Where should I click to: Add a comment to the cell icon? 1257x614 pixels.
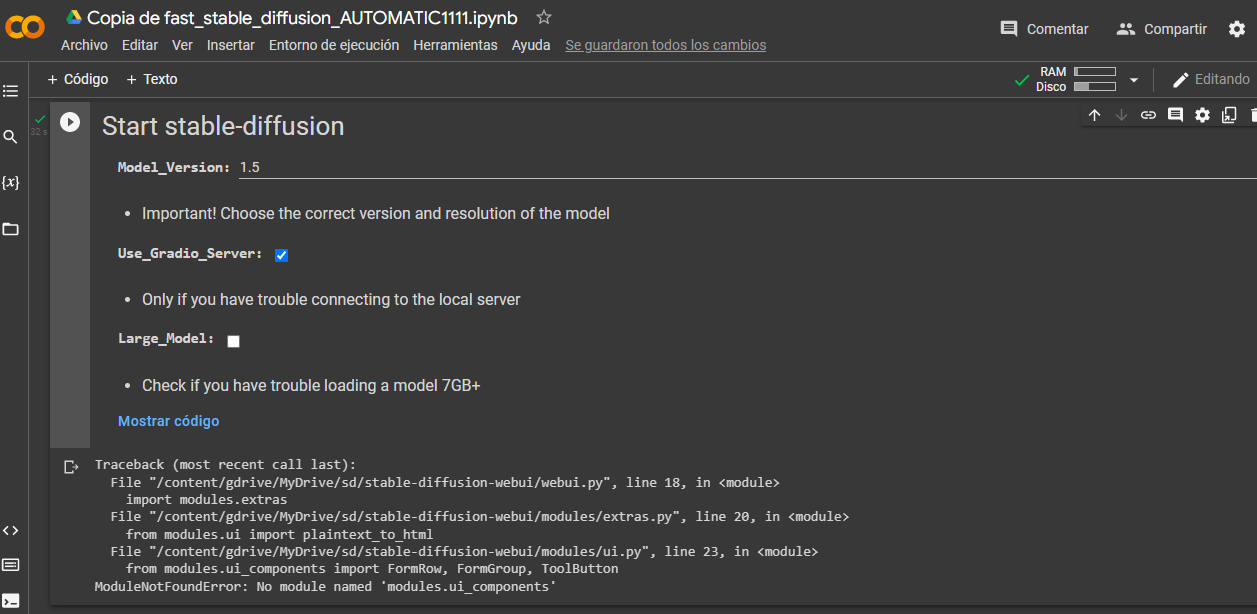pyautogui.click(x=1175, y=115)
